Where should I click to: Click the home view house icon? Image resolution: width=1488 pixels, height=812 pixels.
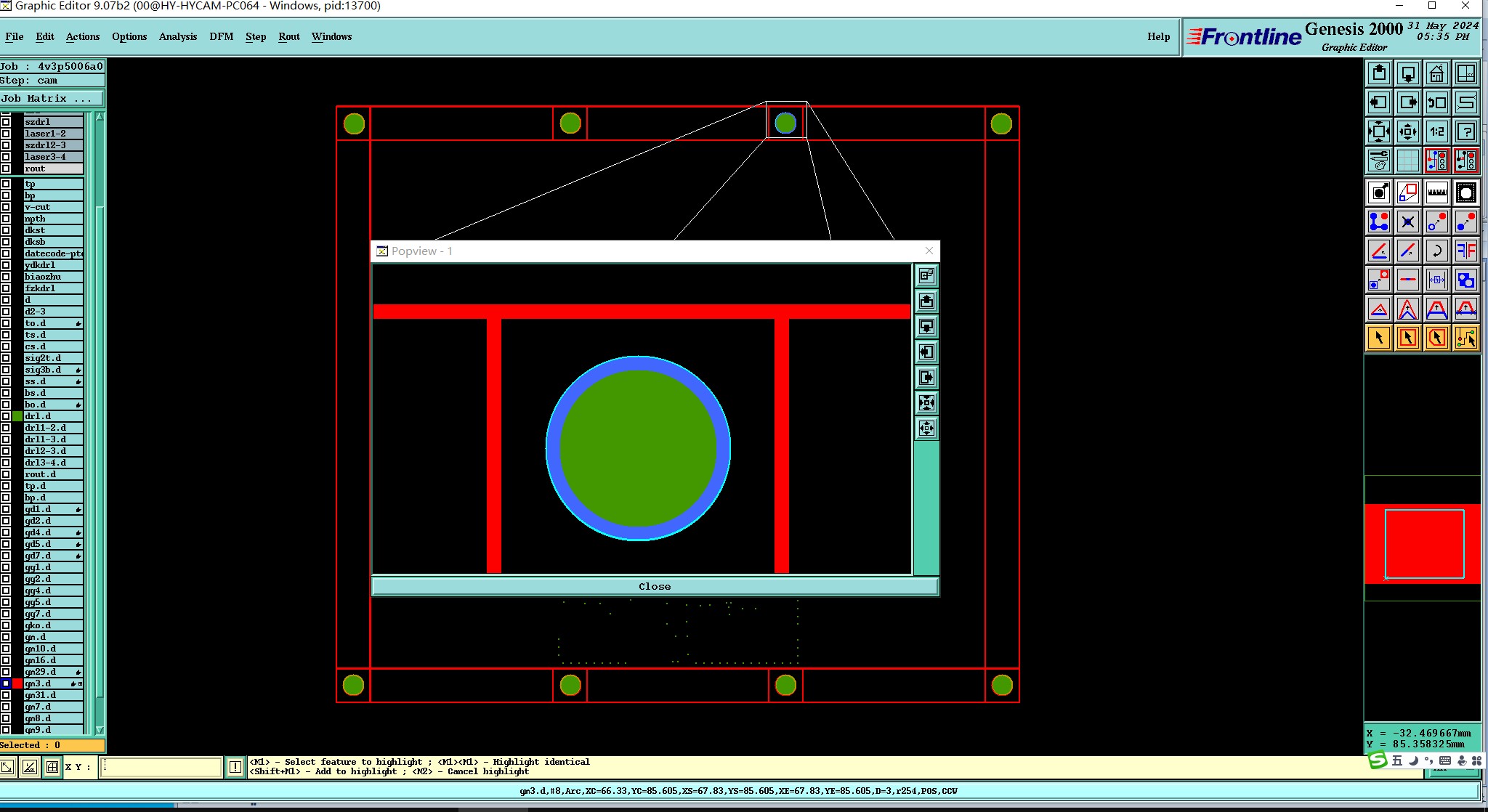click(x=1437, y=73)
